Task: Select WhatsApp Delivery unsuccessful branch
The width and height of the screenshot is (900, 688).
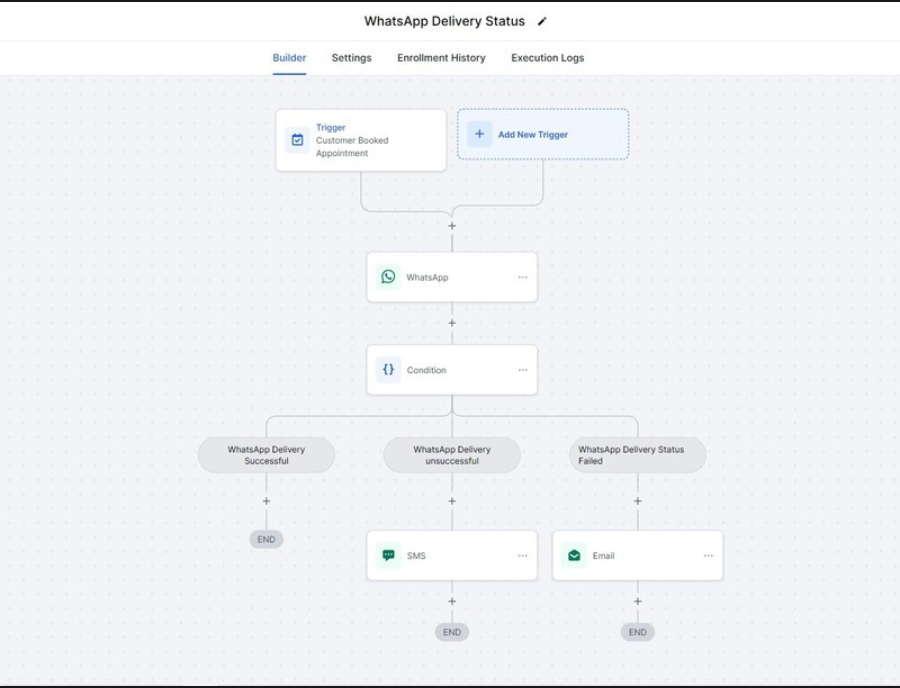Action: pyautogui.click(x=452, y=455)
